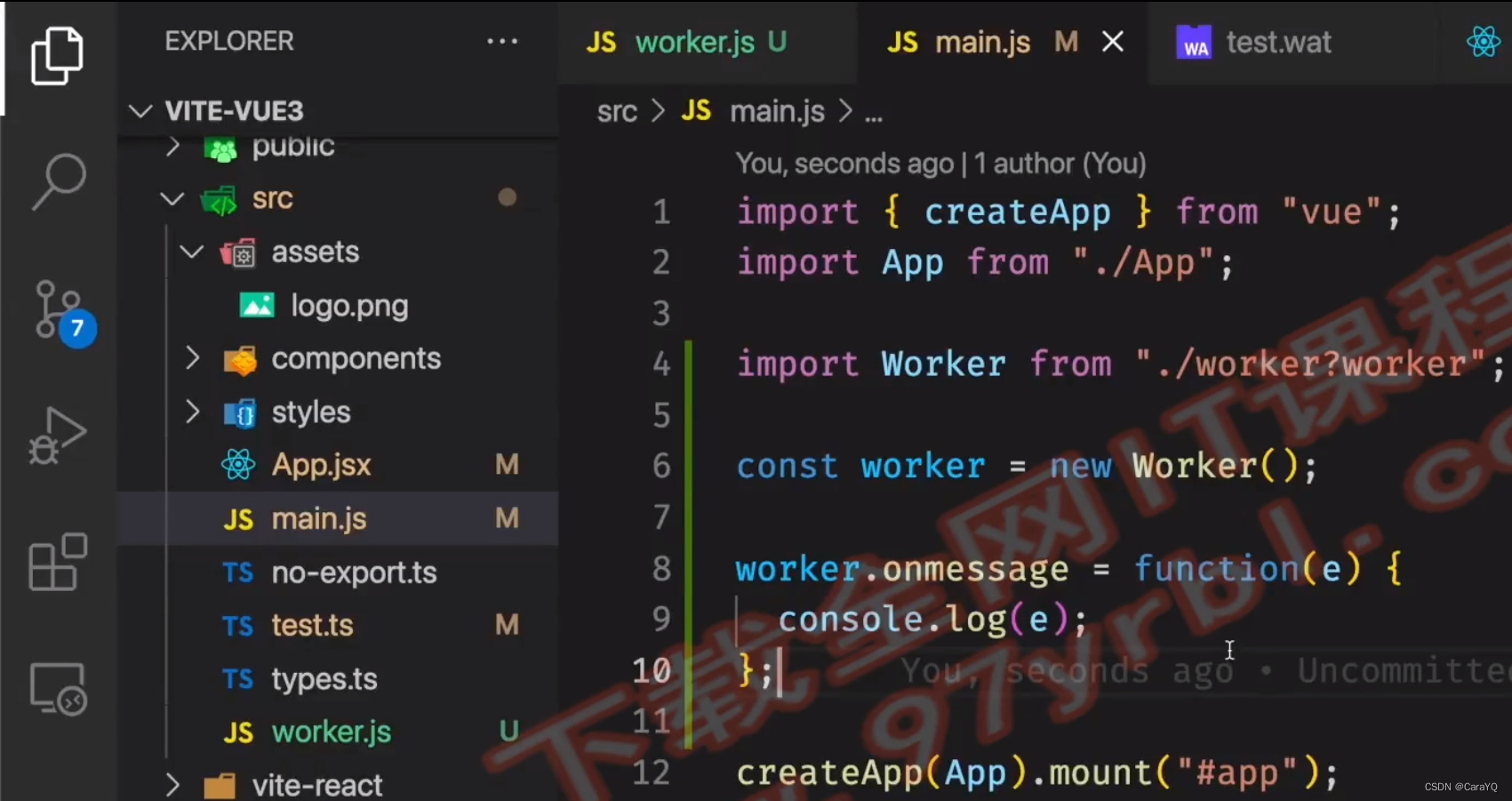Viewport: 1512px width, 801px height.
Task: Click console.log(e) on line 9
Action: 923,620
